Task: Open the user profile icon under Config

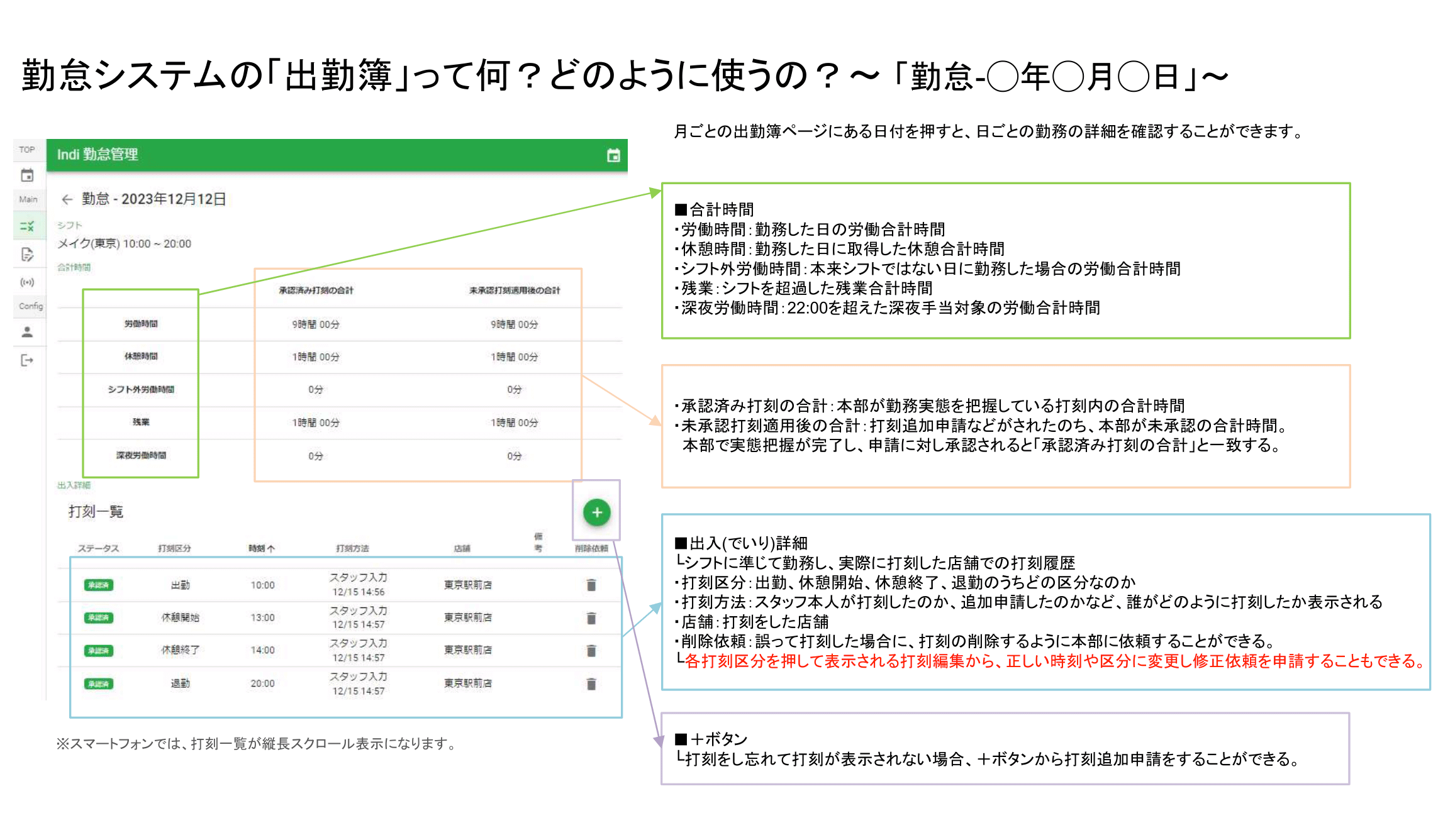Action: click(27, 332)
